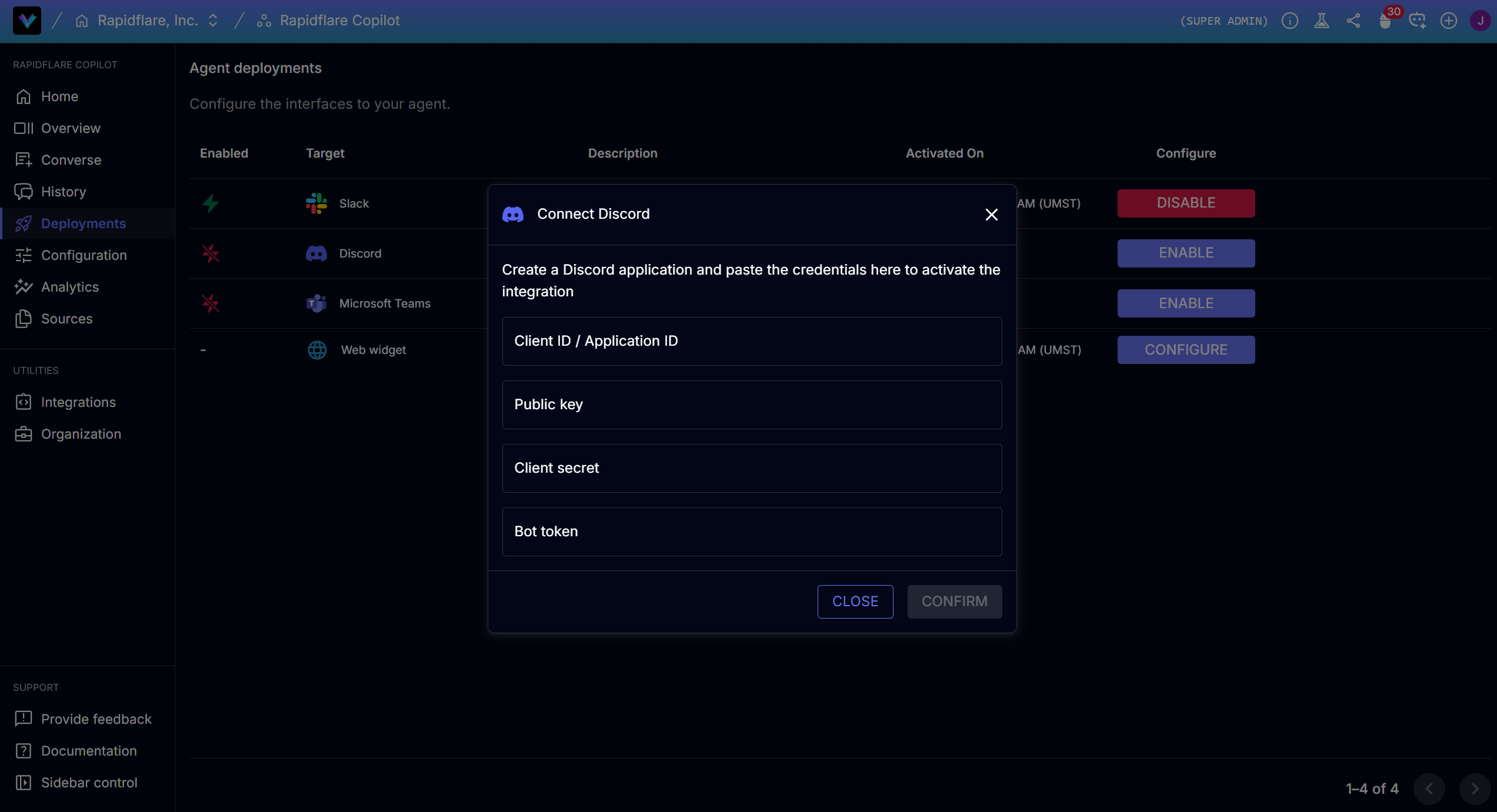The width and height of the screenshot is (1497, 812).
Task: Click the Public key input field
Action: click(x=752, y=405)
